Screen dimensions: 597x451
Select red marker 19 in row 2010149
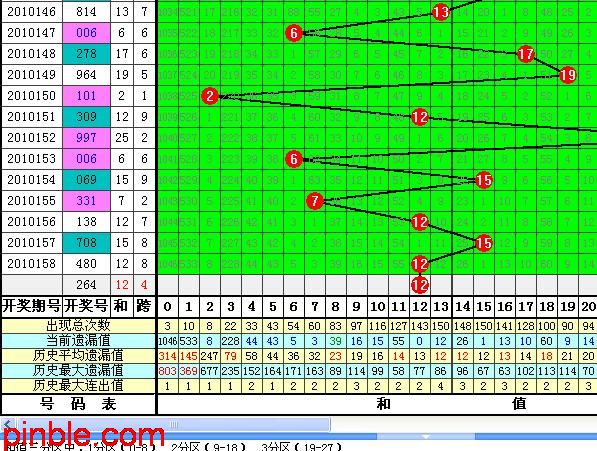click(x=567, y=75)
